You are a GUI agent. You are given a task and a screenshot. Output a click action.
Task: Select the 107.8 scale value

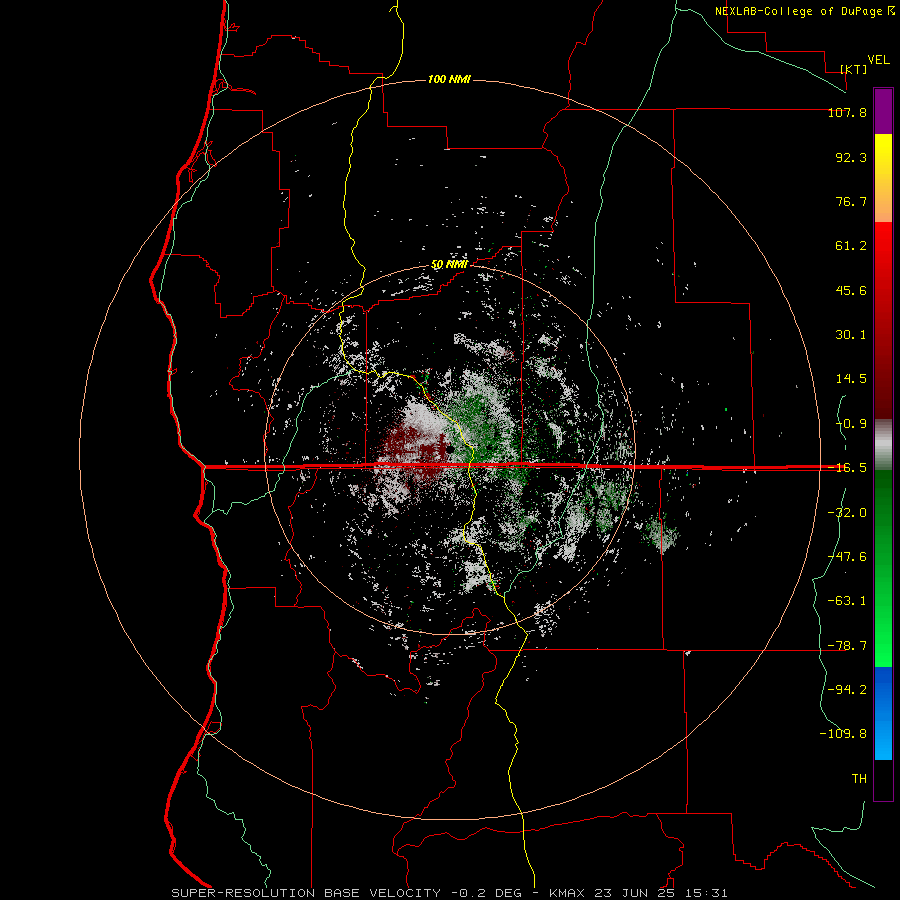tap(847, 112)
